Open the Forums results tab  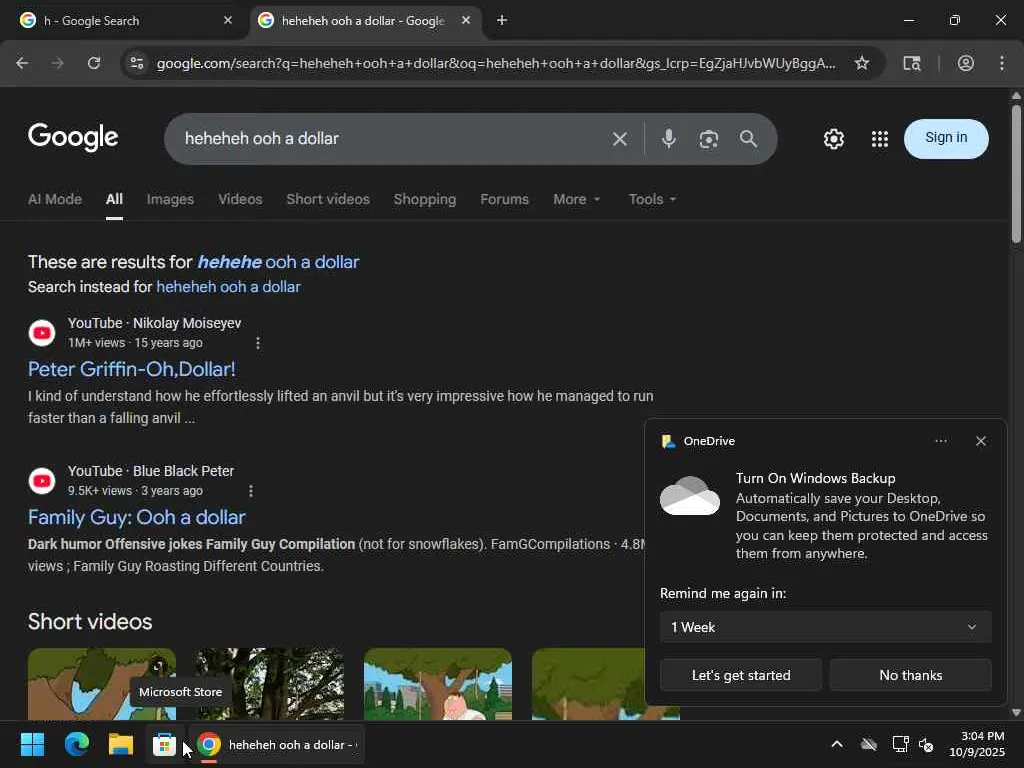504,199
